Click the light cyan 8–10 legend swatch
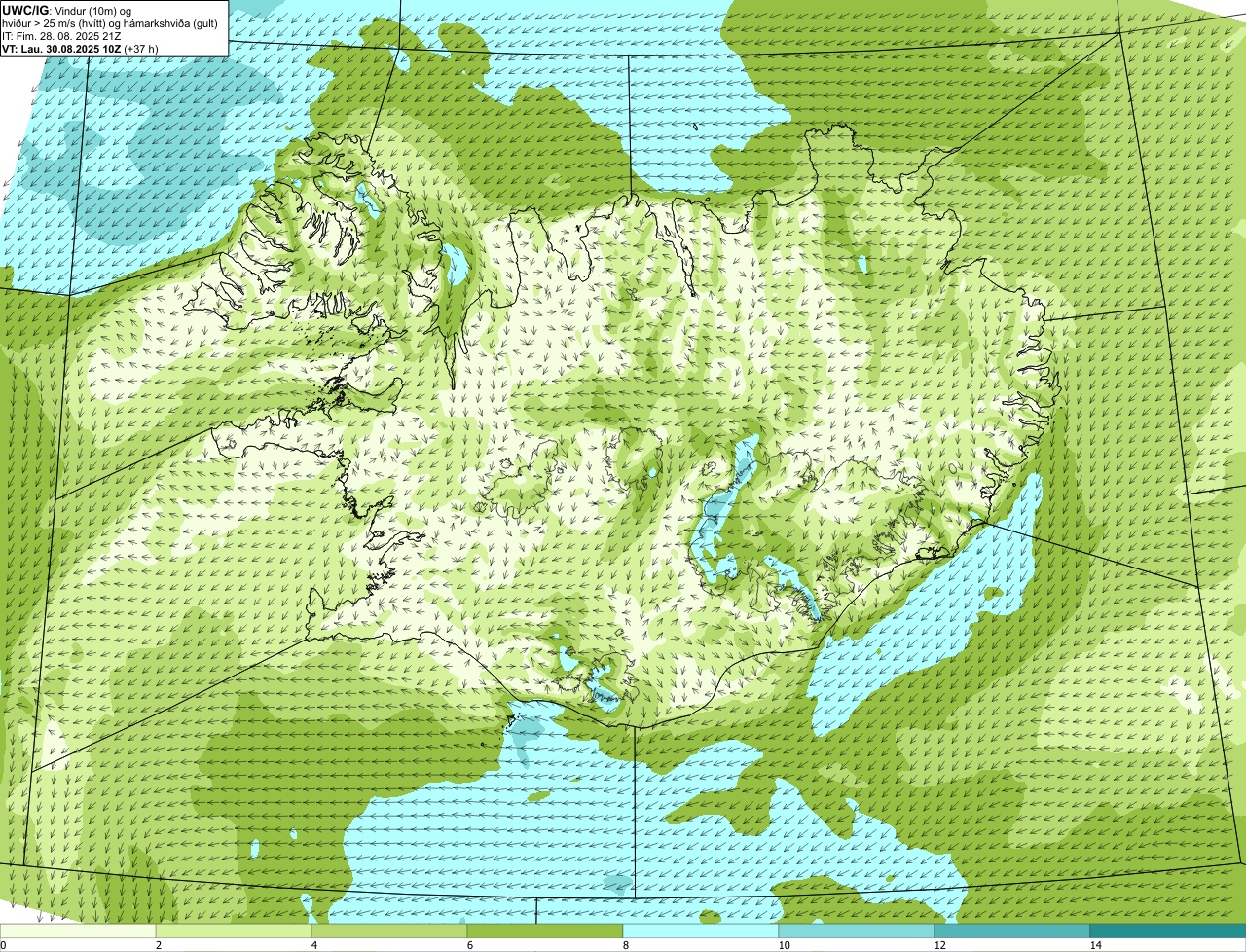The image size is (1246, 952). (701, 931)
